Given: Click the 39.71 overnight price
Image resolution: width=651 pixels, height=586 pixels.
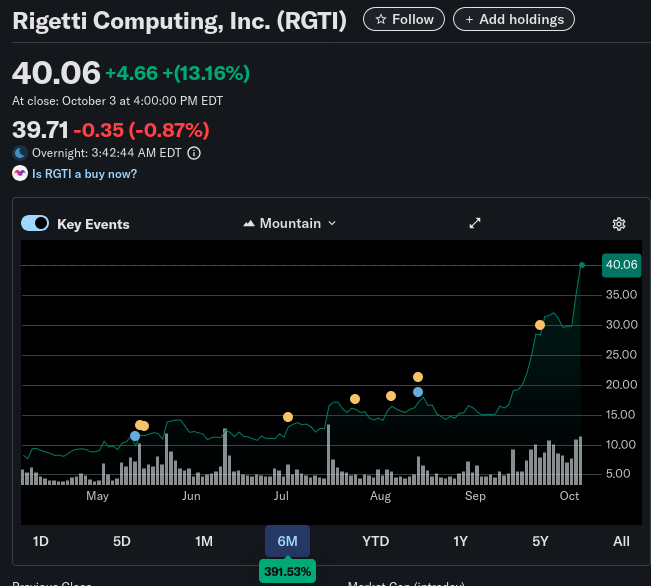Looking at the screenshot, I should pyautogui.click(x=40, y=130).
